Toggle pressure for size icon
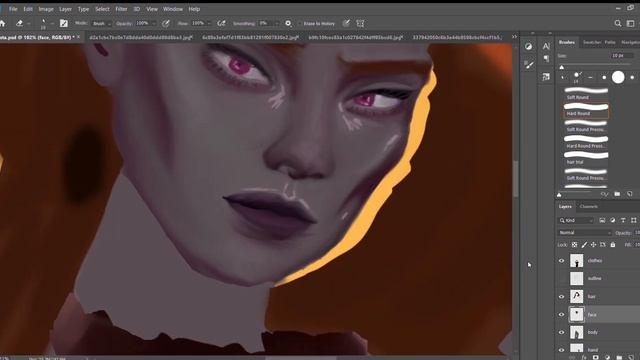The height and width of the screenshot is (360, 640). coord(346,24)
